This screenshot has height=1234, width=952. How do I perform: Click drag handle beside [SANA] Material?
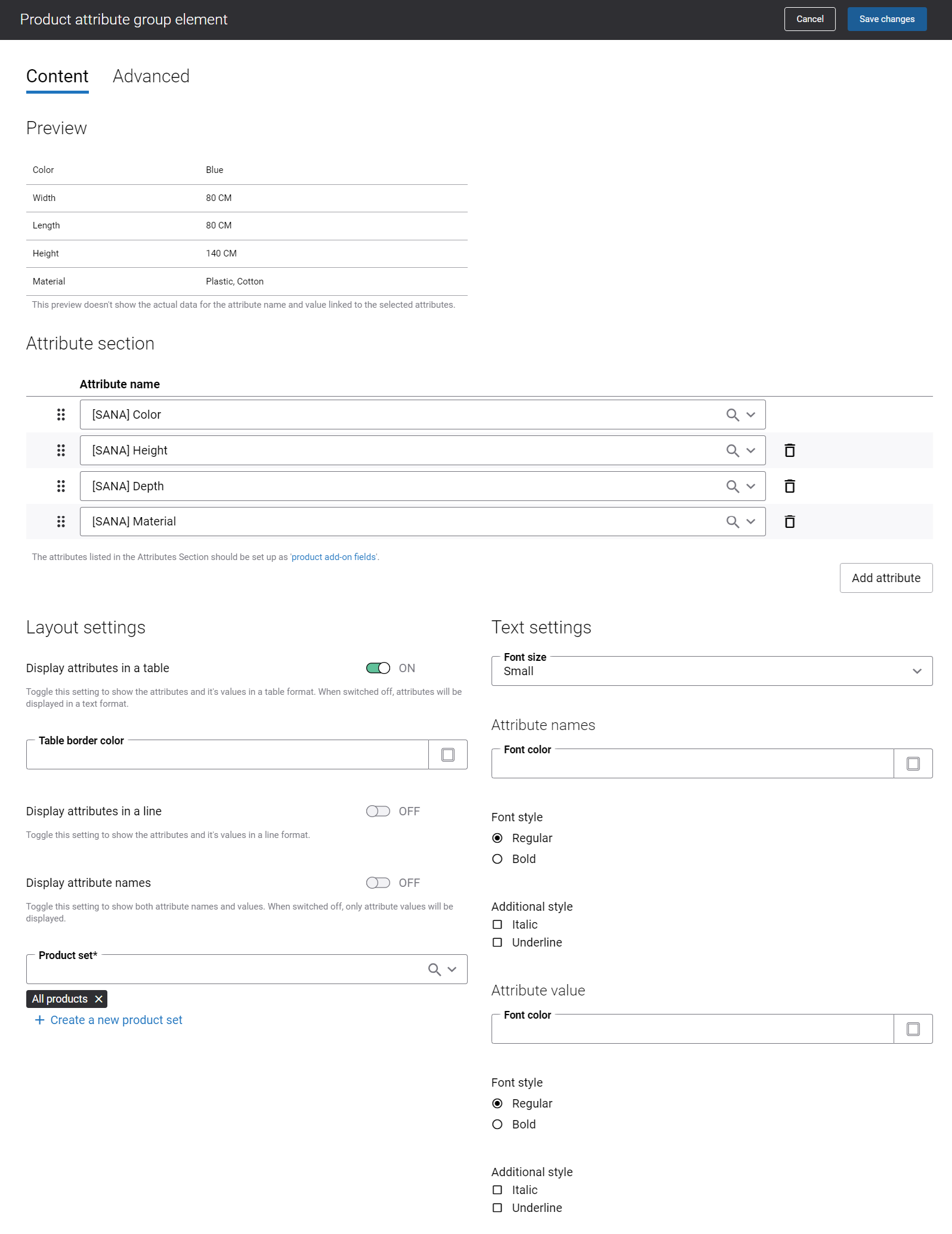(x=61, y=522)
